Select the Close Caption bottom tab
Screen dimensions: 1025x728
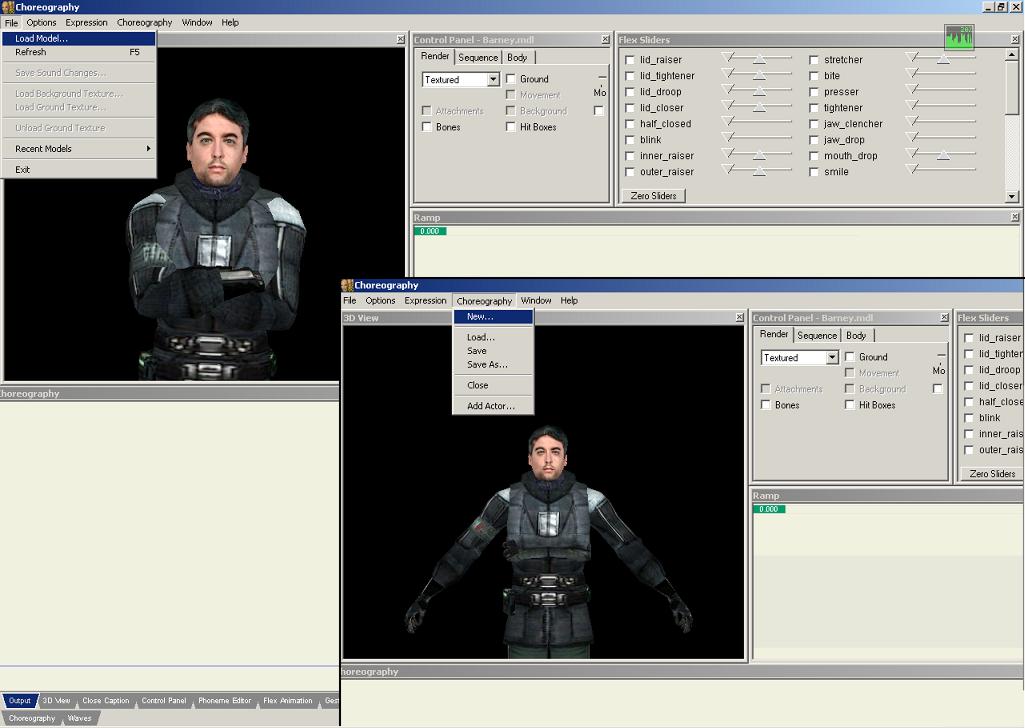tap(105, 701)
